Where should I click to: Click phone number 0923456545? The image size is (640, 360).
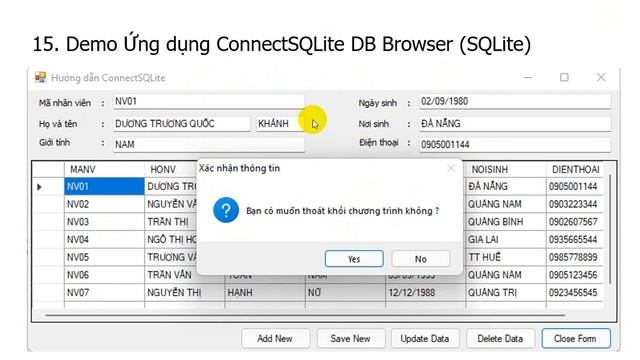coord(575,292)
